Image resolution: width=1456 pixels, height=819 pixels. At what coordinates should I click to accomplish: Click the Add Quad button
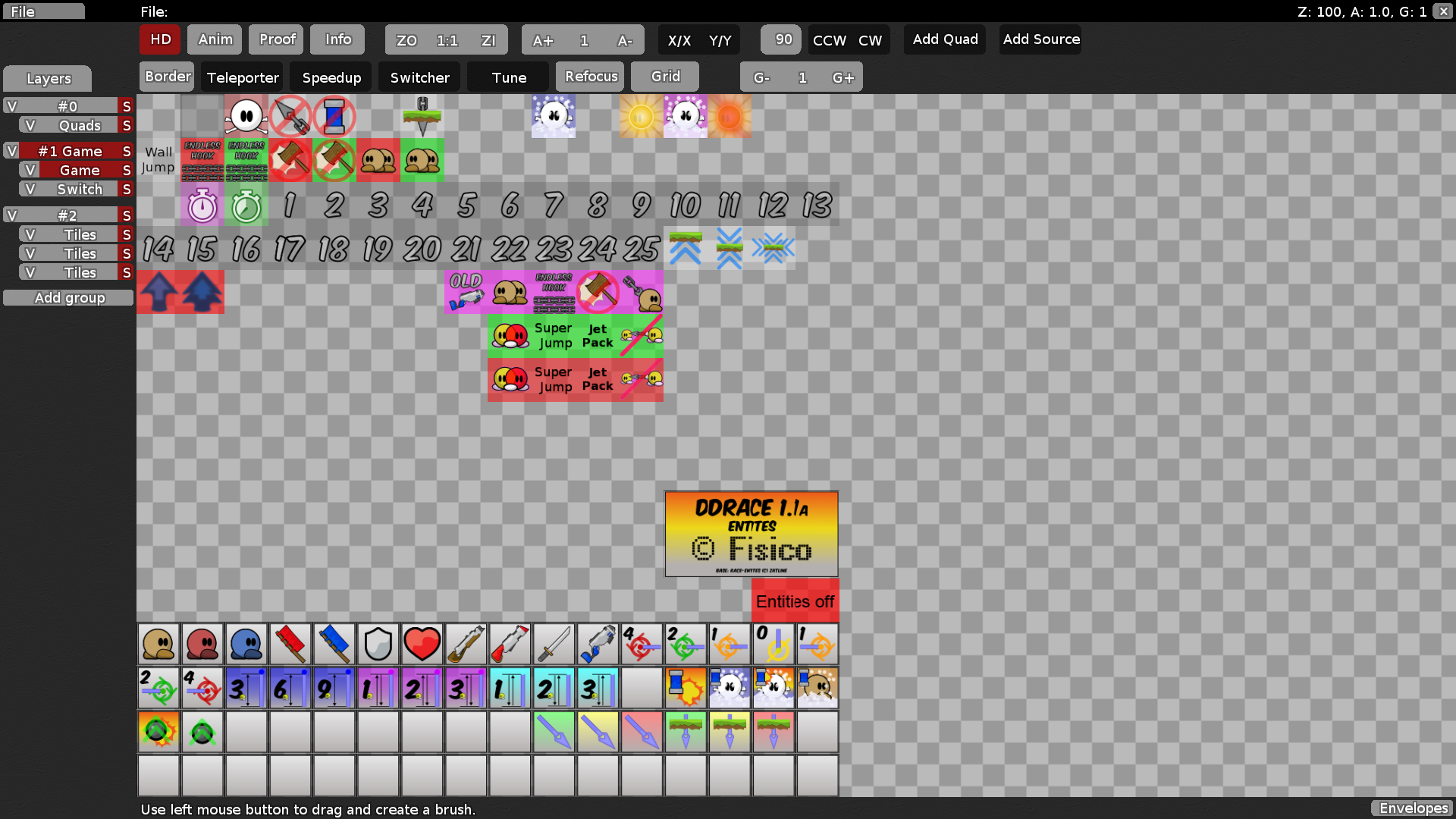pos(944,39)
